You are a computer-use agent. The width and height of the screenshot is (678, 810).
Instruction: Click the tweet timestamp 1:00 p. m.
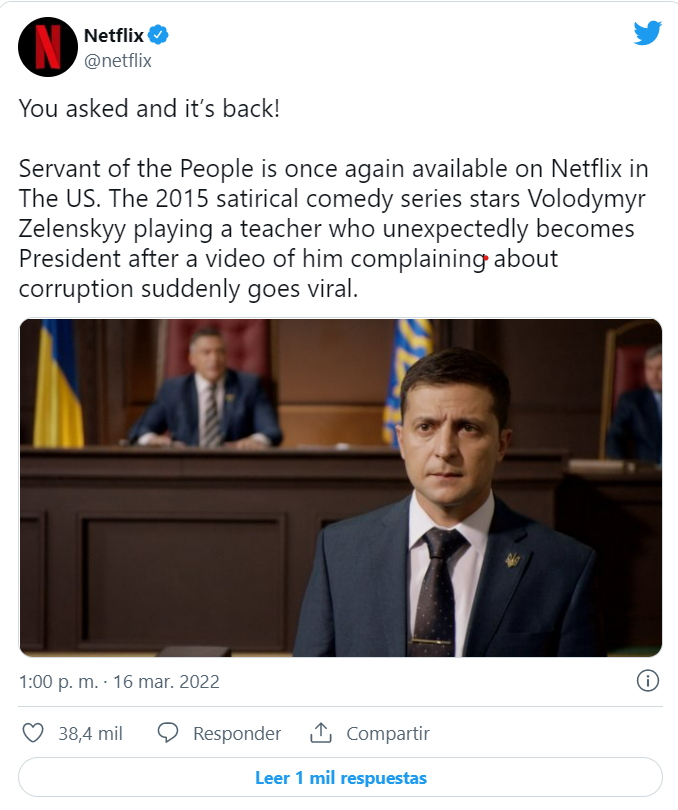[58, 682]
